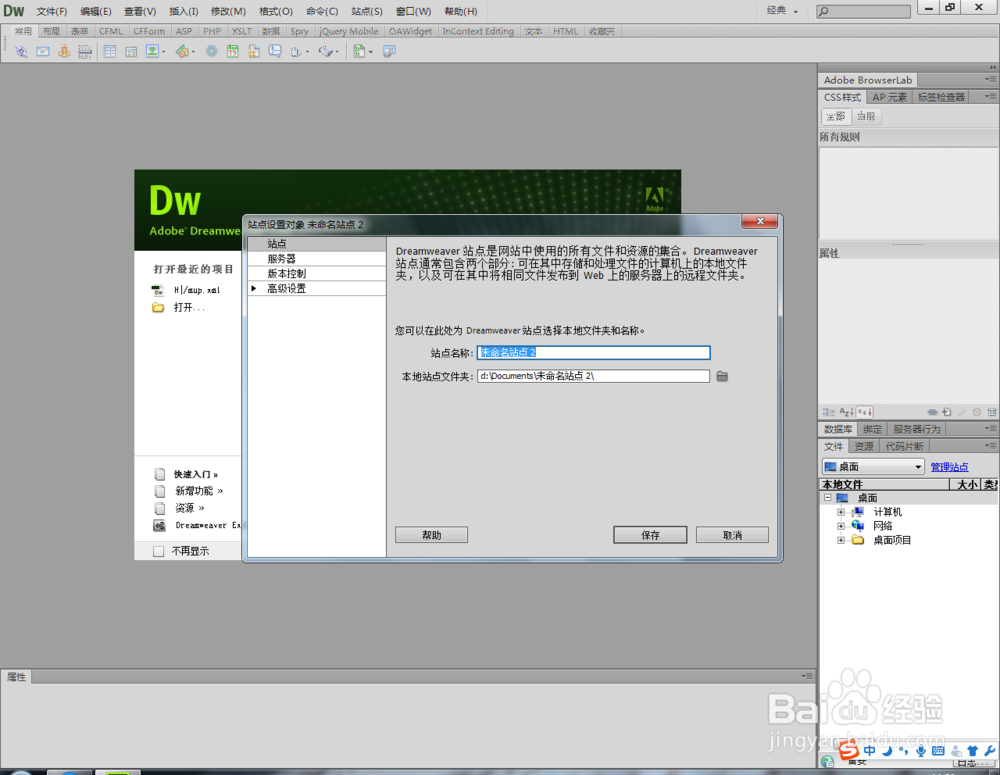Click the 保存 button
The image size is (1000, 775).
pos(650,535)
